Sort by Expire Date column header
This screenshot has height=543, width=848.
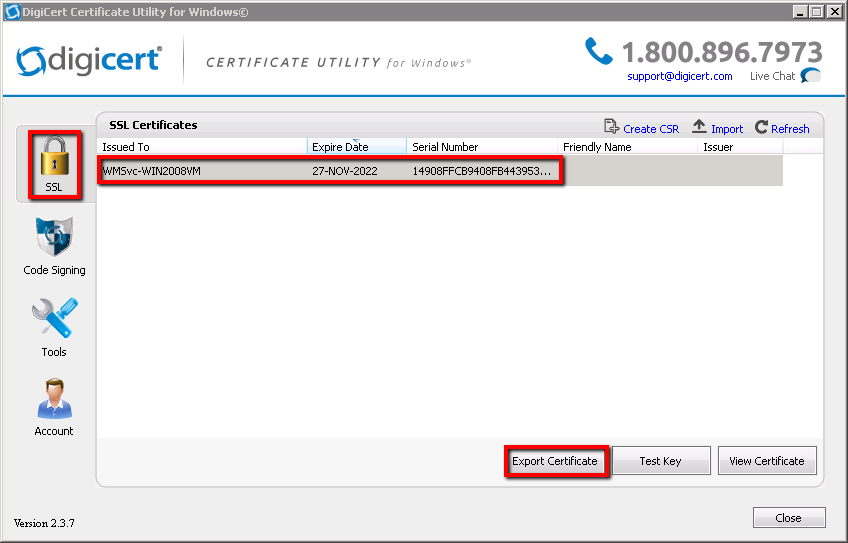click(356, 147)
